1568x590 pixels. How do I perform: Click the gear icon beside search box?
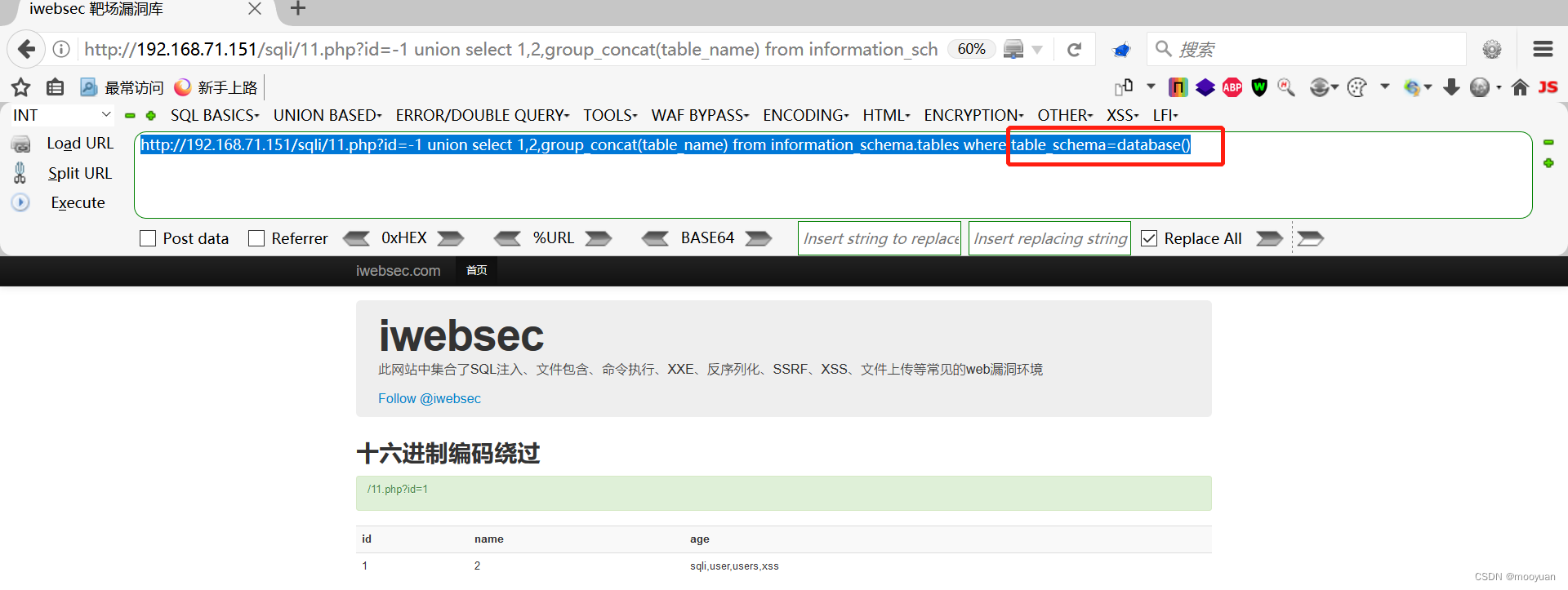(x=1492, y=49)
